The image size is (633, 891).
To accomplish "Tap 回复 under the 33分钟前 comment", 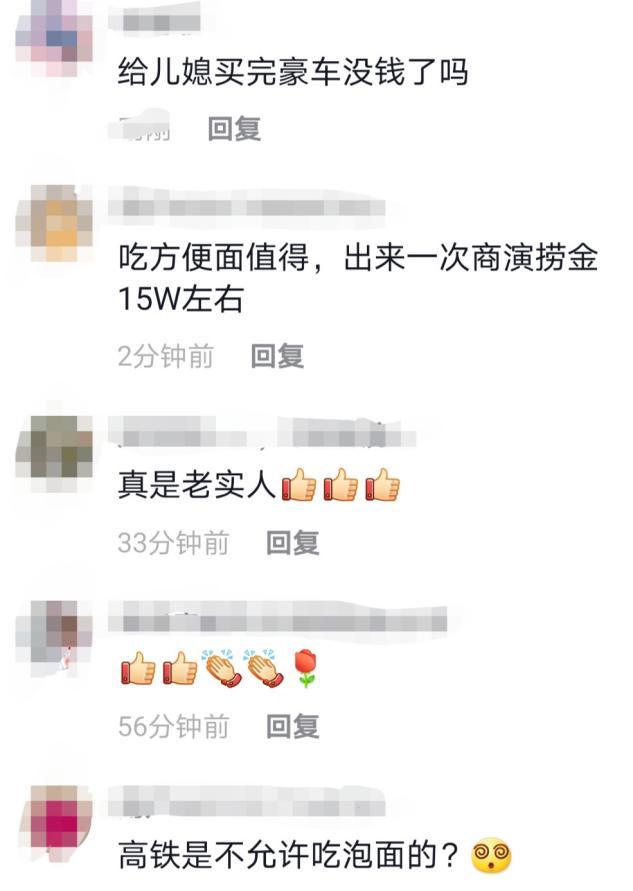I will tap(293, 543).
